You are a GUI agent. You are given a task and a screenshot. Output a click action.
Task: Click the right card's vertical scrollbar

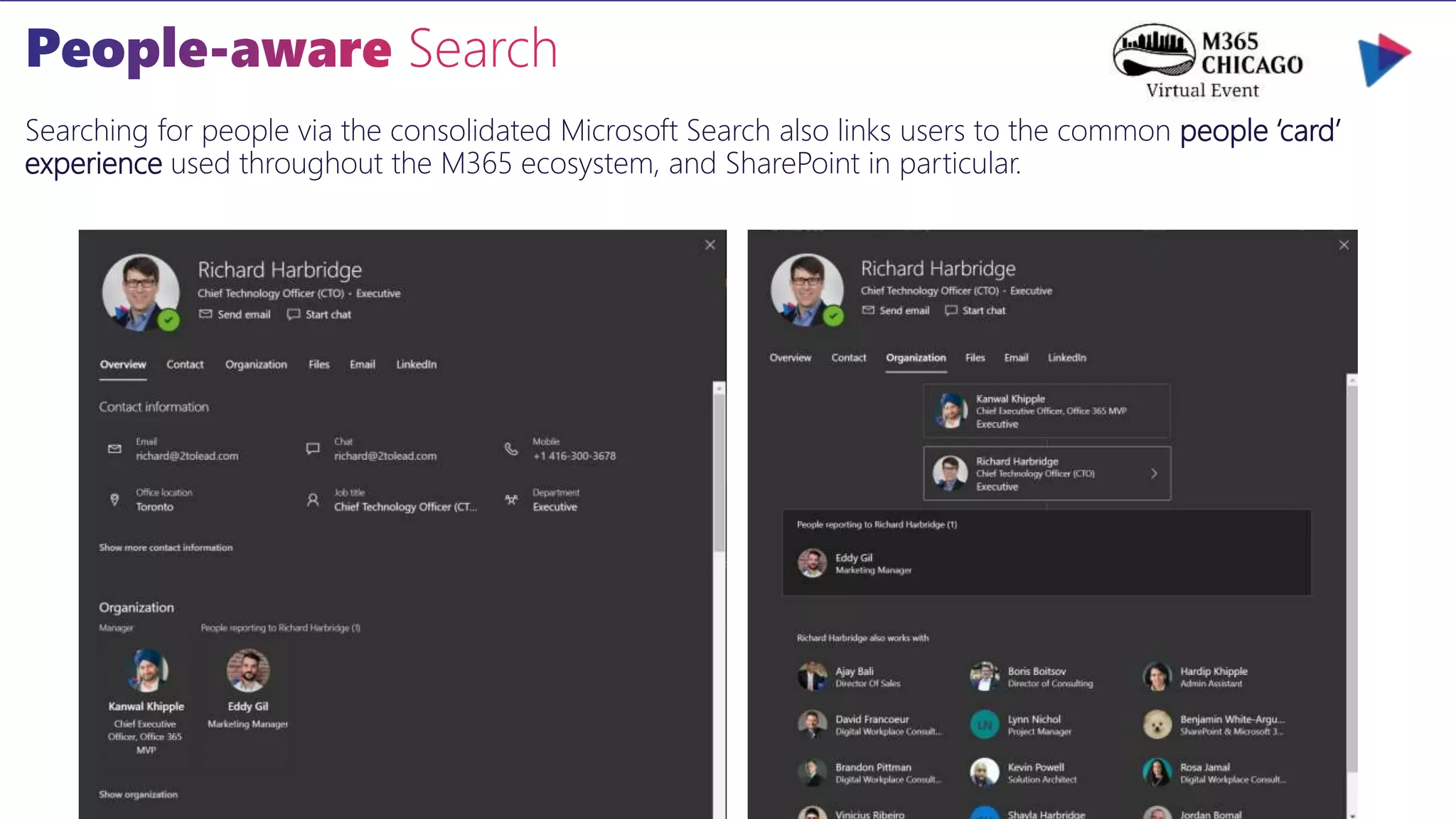tap(1352, 579)
